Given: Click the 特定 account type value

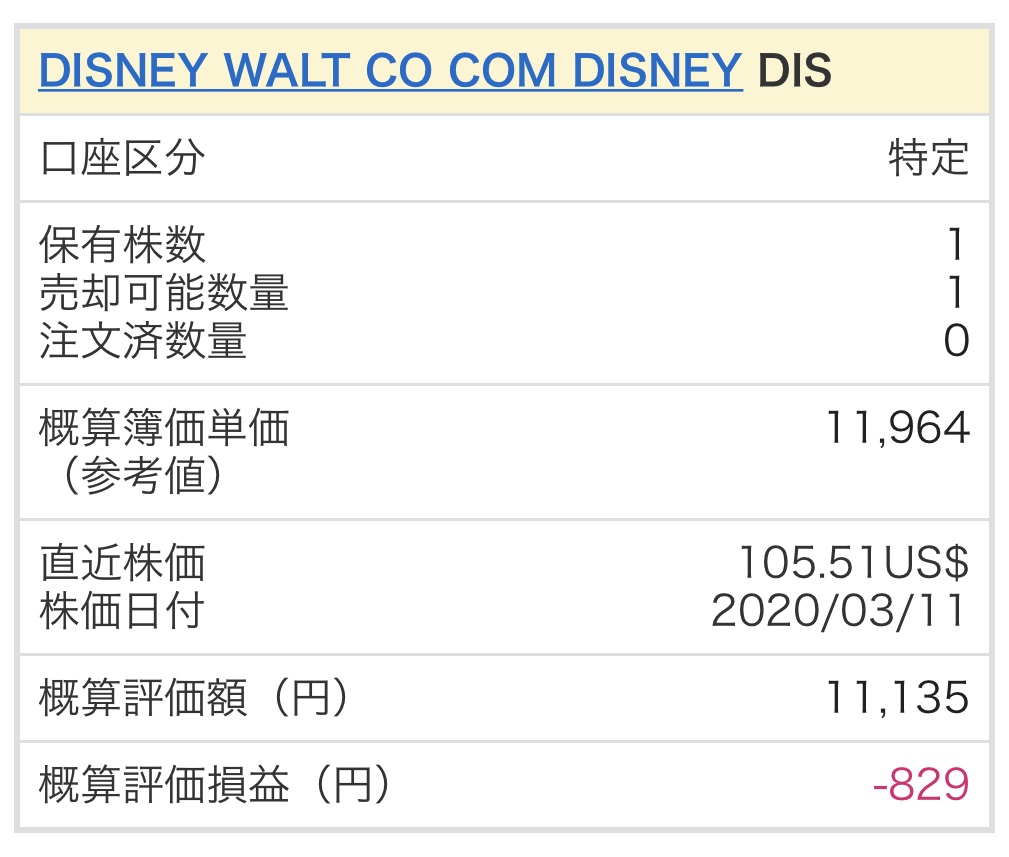Looking at the screenshot, I should (928, 158).
